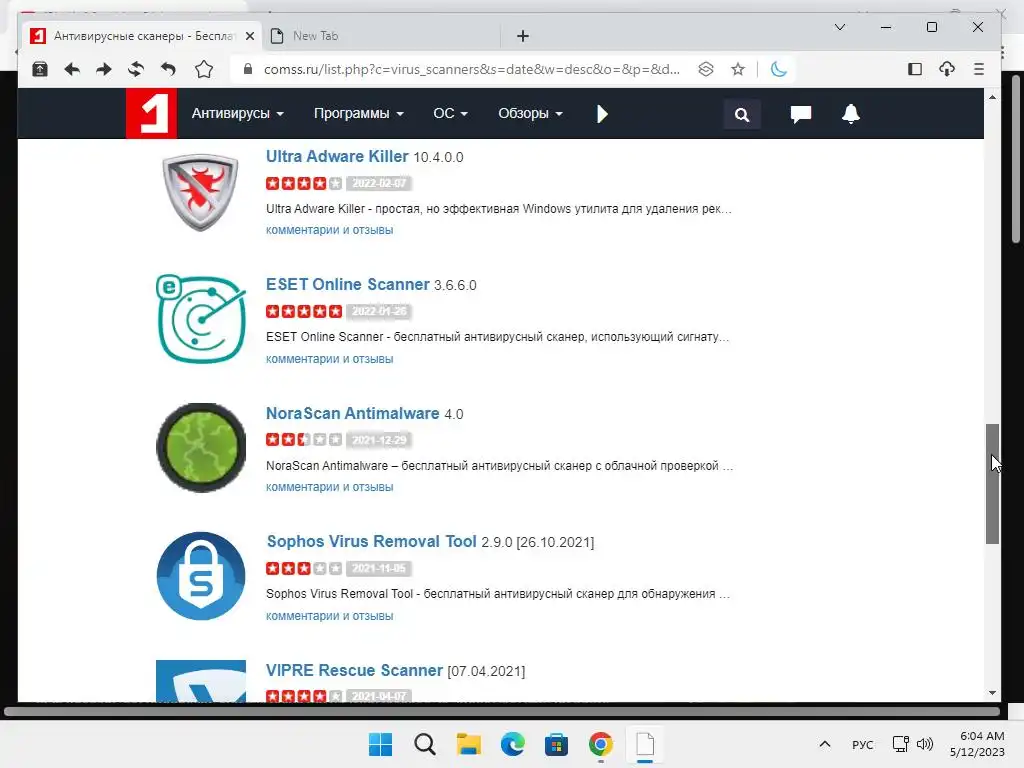The height and width of the screenshot is (768, 1024).
Task: Click the layered extension icon in address bar
Action: tap(706, 69)
